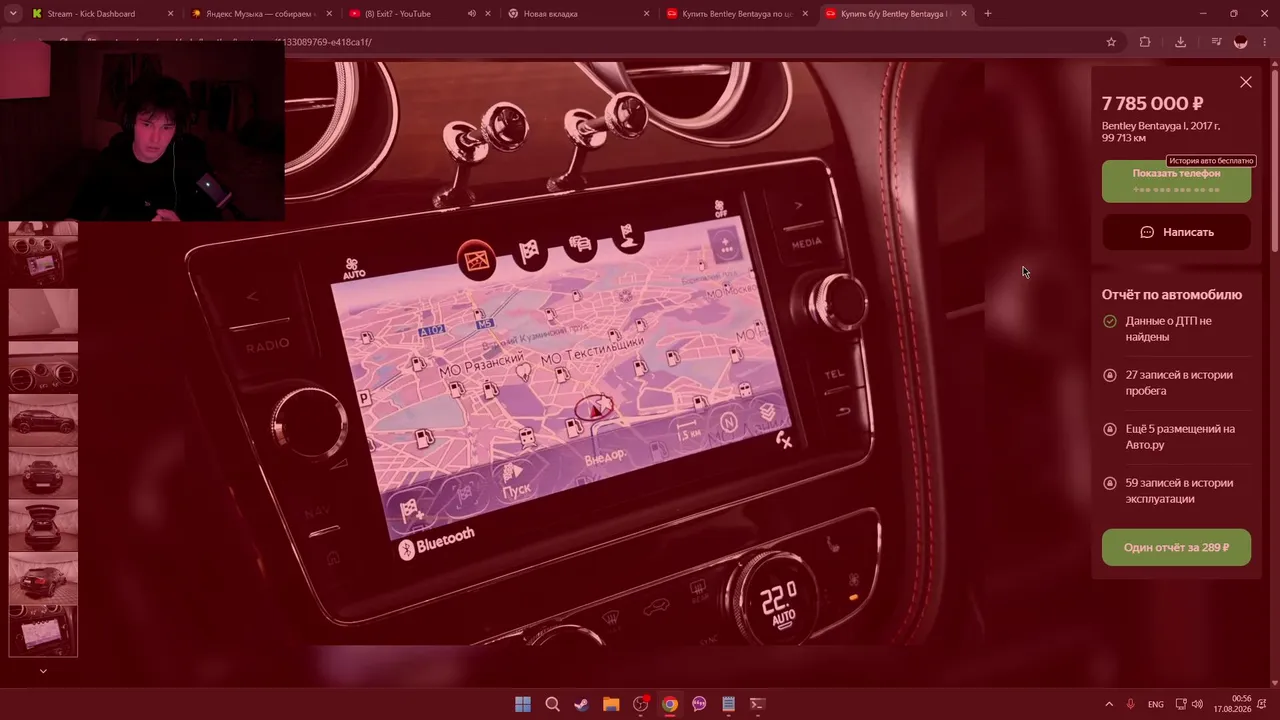Viewport: 1280px width, 720px height.
Task: Click the microphone icon in system tray
Action: 1131,704
